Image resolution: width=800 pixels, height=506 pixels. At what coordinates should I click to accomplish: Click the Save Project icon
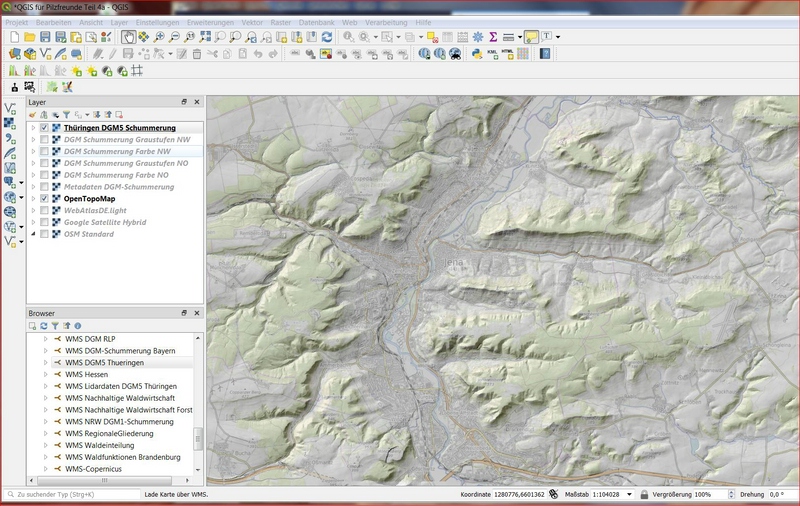click(46, 37)
